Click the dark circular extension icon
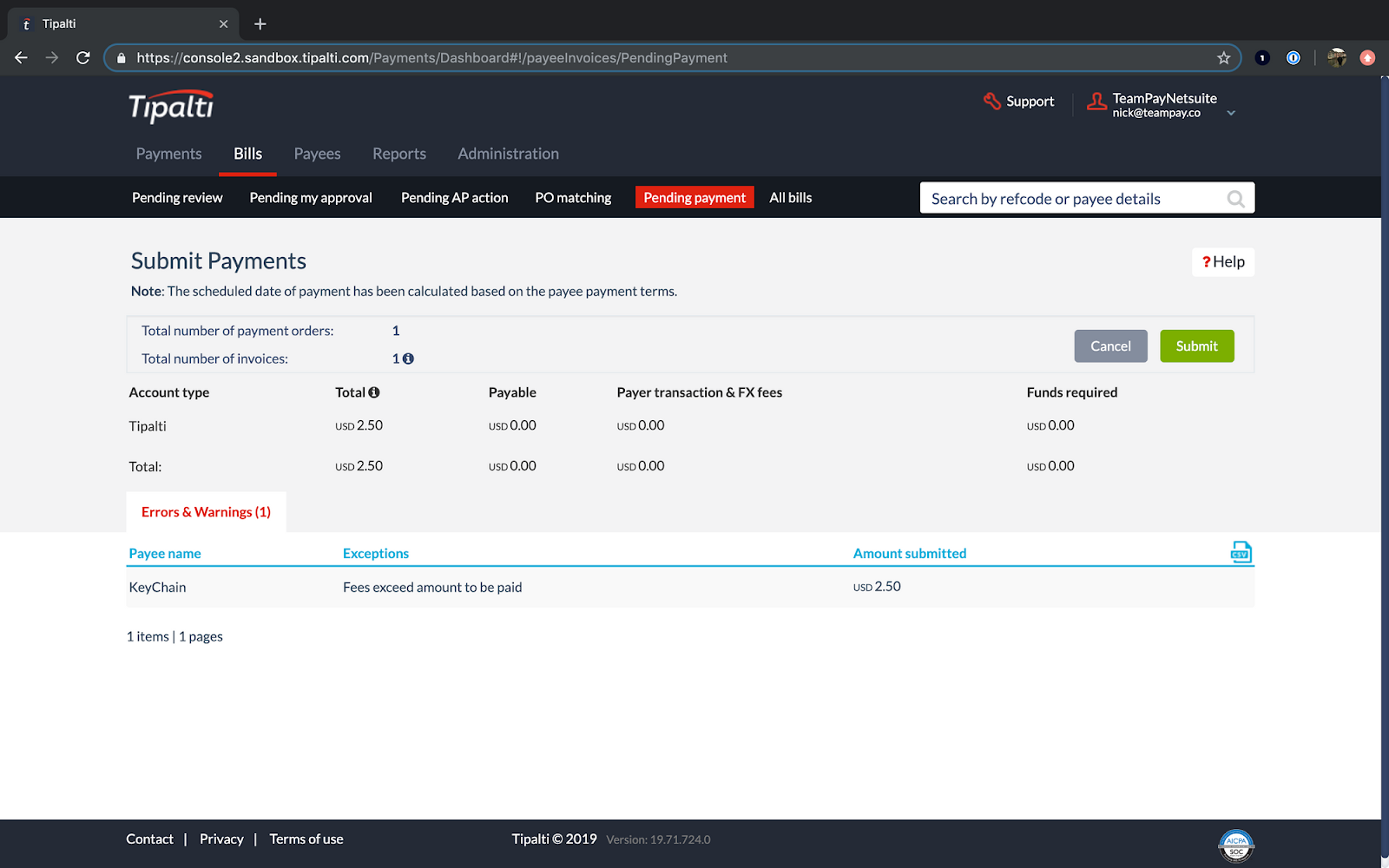 click(1262, 58)
